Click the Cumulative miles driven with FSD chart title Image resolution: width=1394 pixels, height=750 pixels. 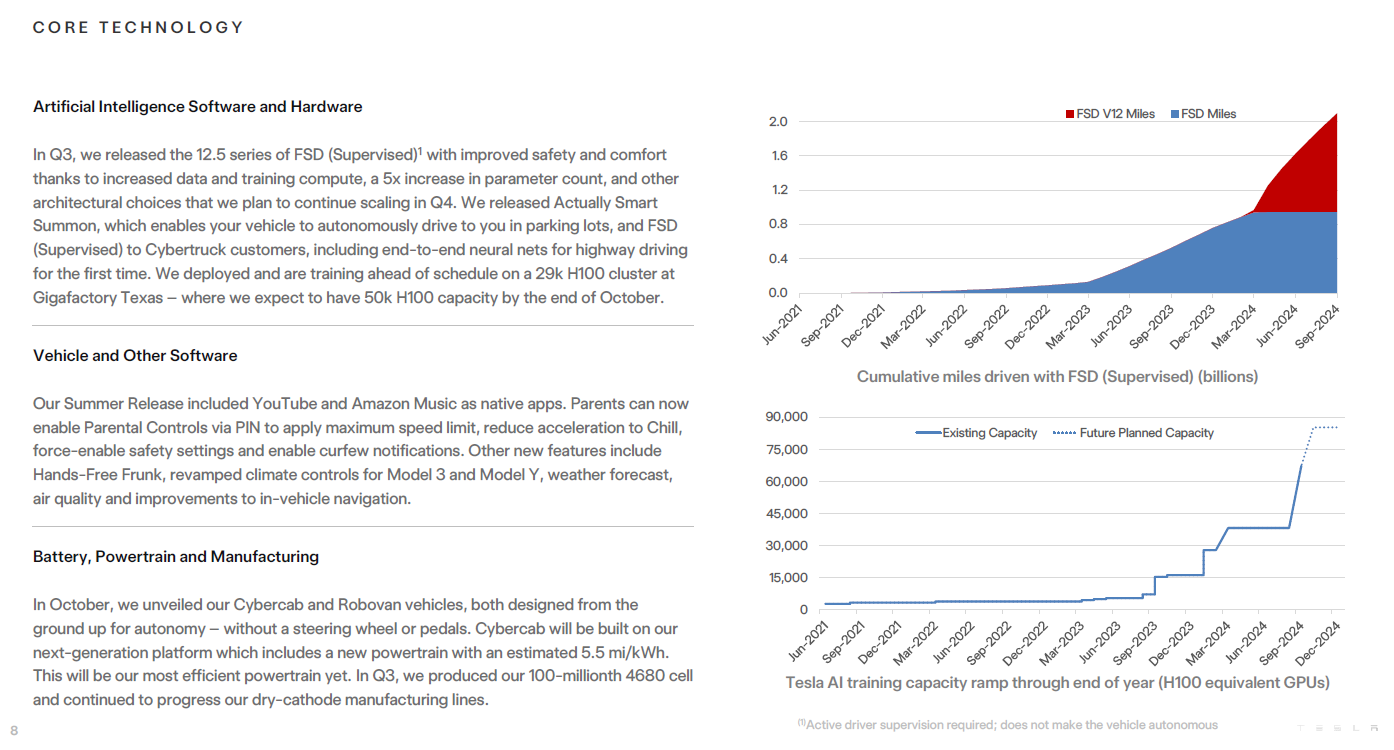click(x=1057, y=377)
